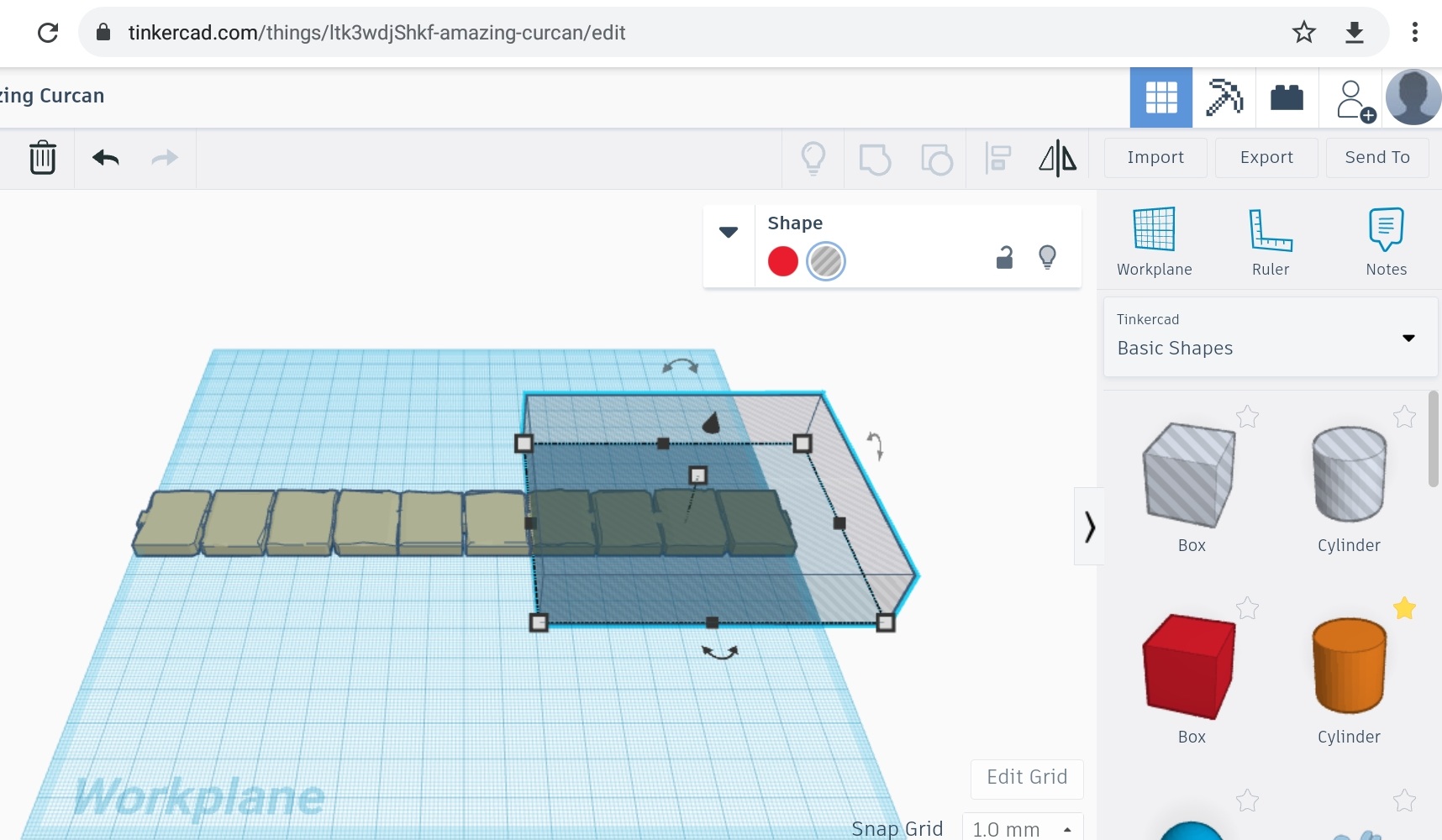Undo the last action

pyautogui.click(x=106, y=158)
